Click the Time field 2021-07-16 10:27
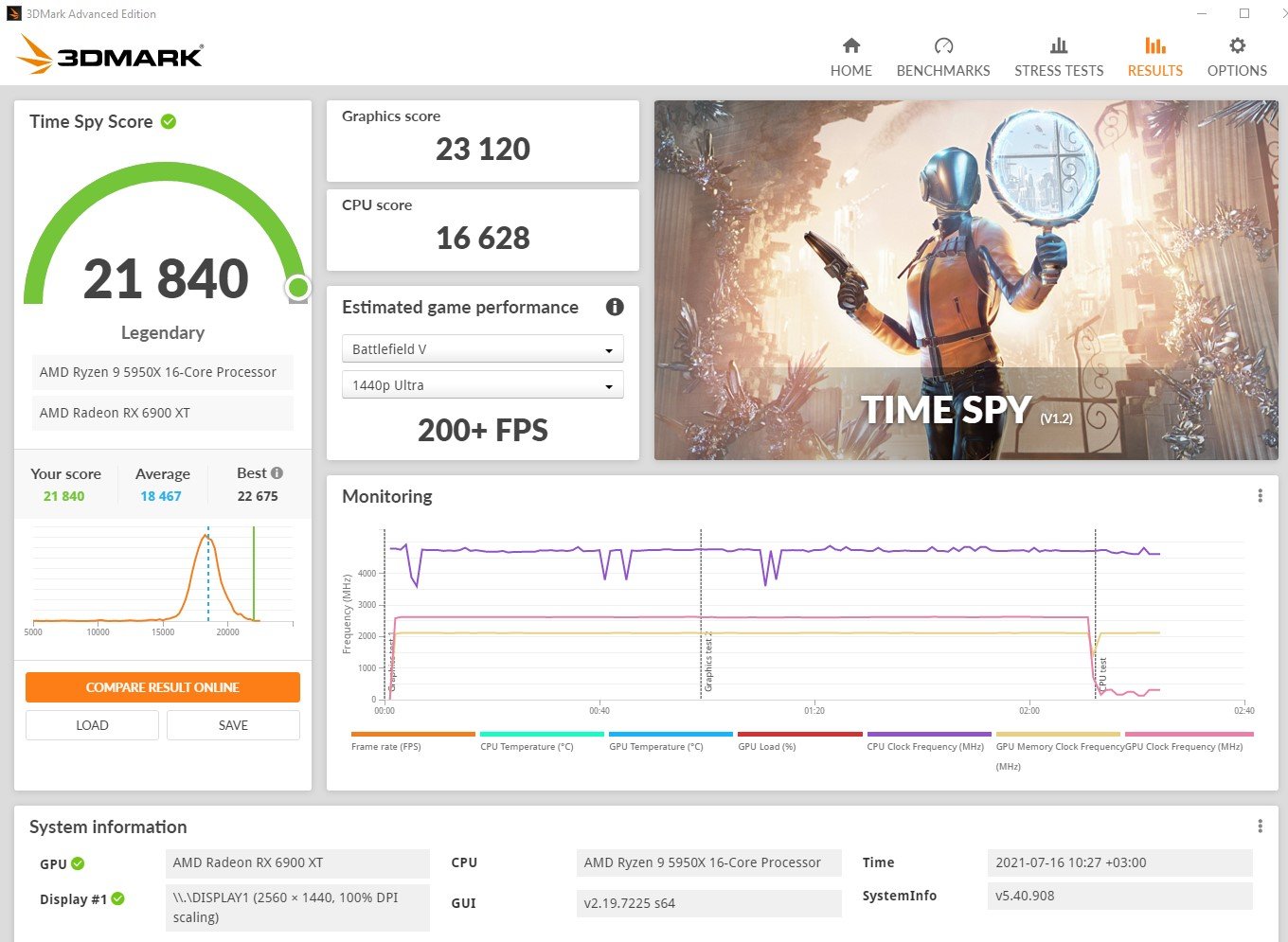The width and height of the screenshot is (1288, 942). (x=1119, y=862)
